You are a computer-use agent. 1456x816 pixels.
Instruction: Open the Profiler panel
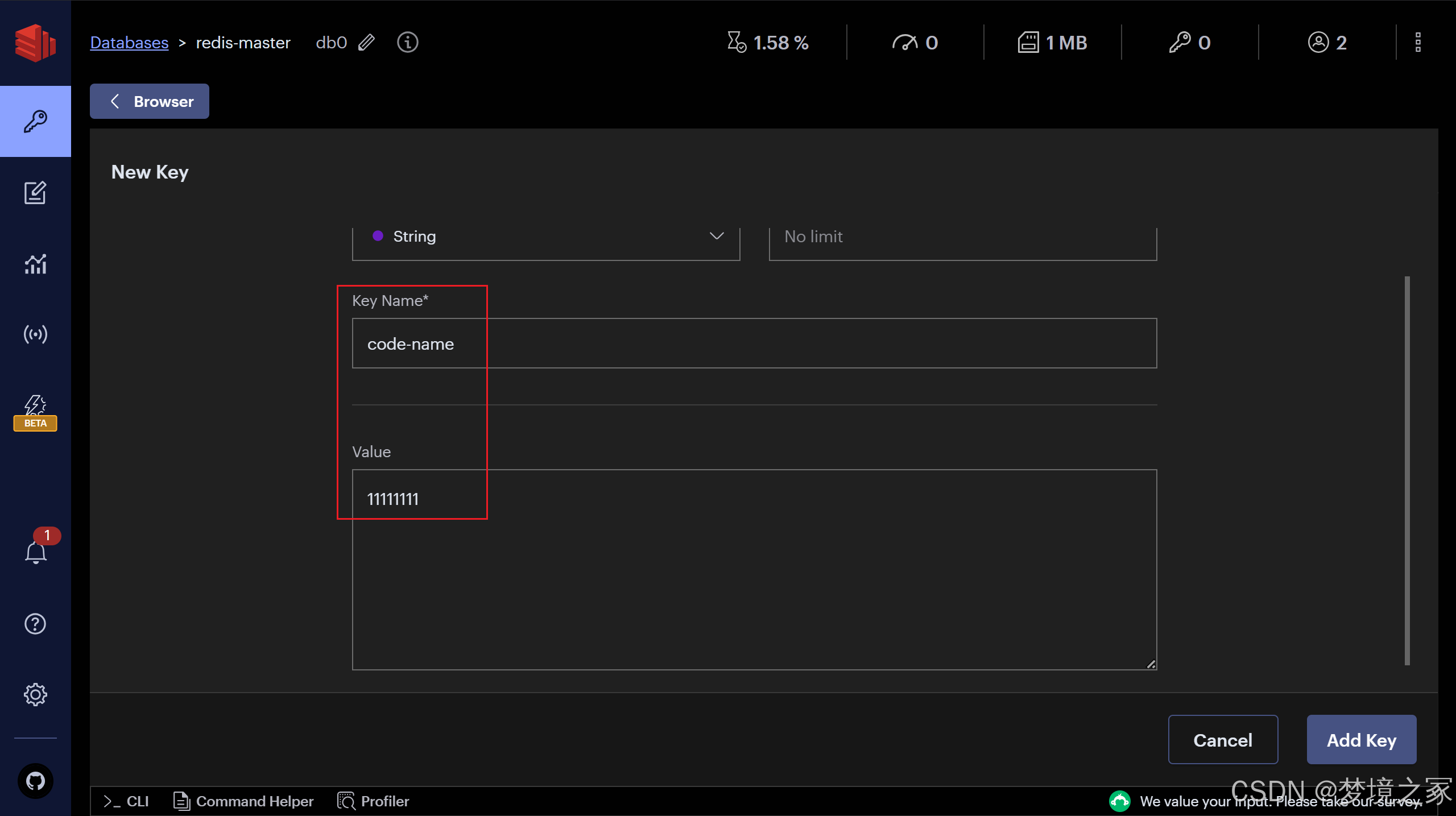pos(374,801)
